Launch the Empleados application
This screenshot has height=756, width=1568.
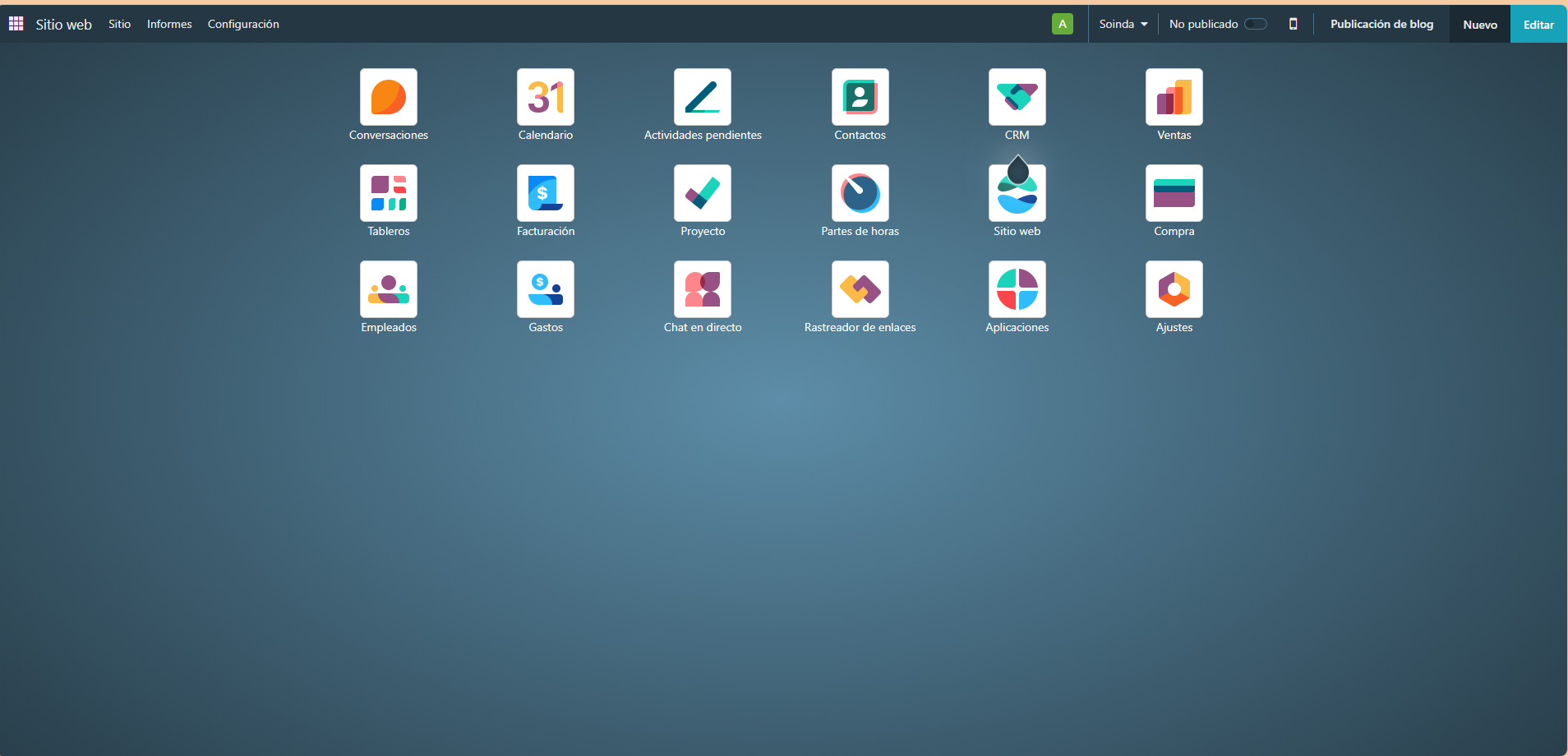388,289
